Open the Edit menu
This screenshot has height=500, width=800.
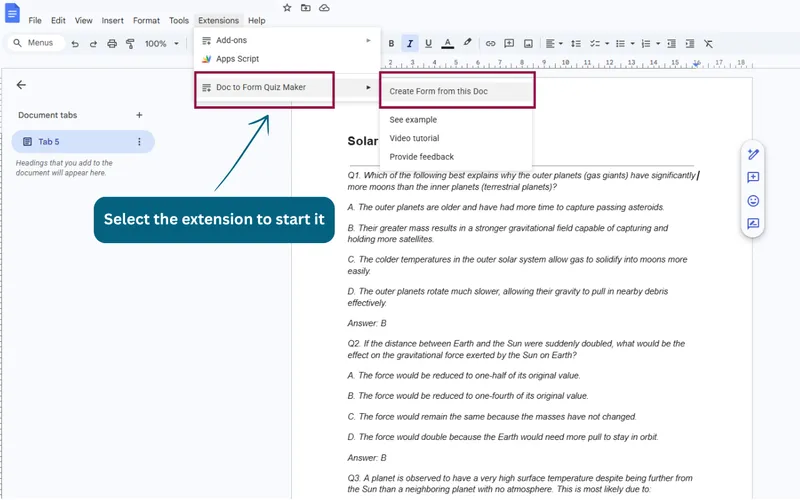[58, 20]
